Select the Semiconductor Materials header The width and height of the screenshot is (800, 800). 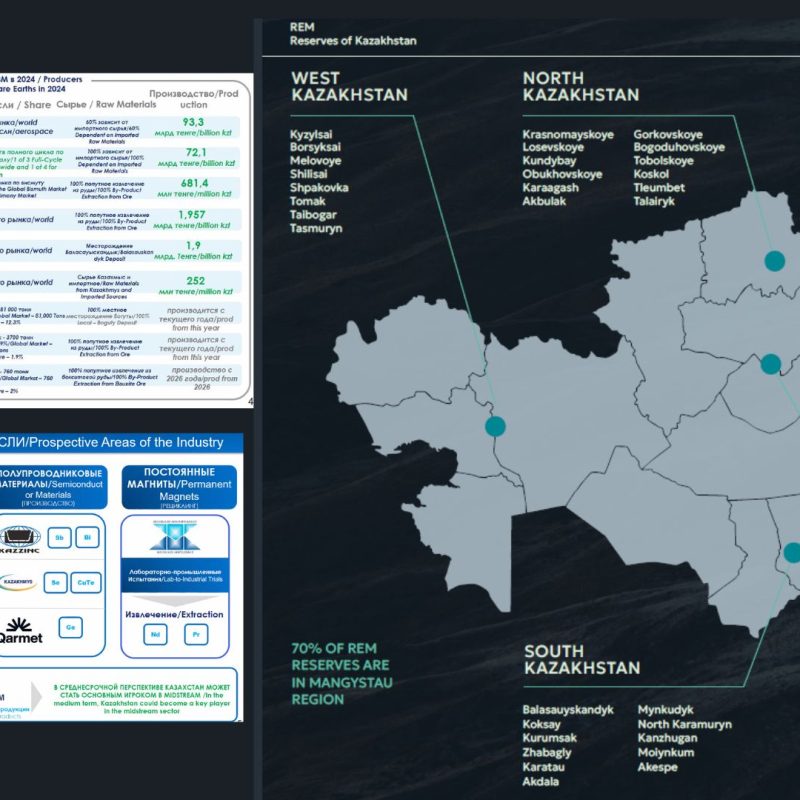pyautogui.click(x=50, y=483)
